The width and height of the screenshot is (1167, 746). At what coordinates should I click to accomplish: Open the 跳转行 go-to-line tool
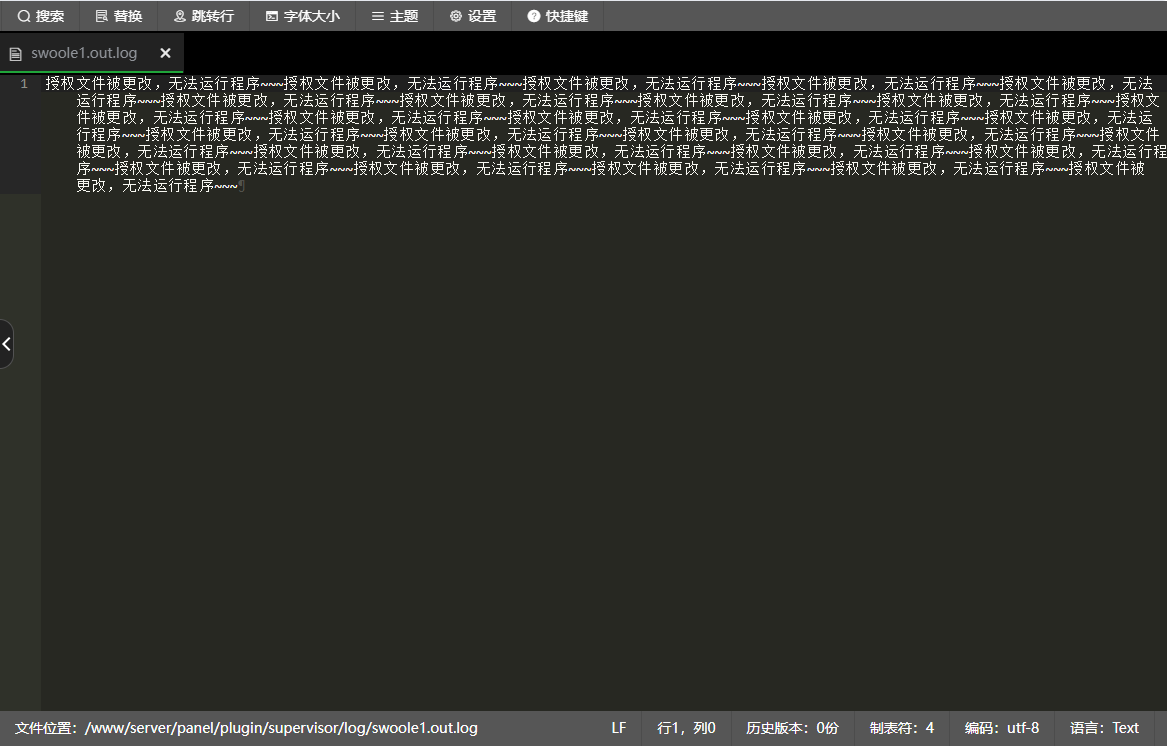coord(203,16)
